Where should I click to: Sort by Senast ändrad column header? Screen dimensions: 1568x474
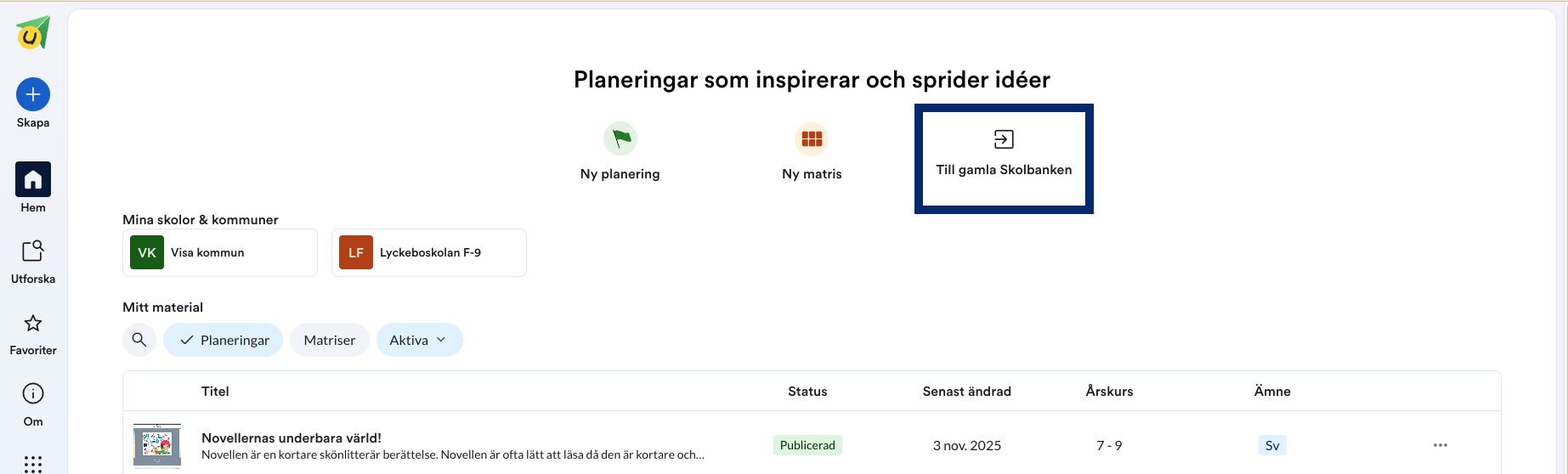click(x=967, y=392)
